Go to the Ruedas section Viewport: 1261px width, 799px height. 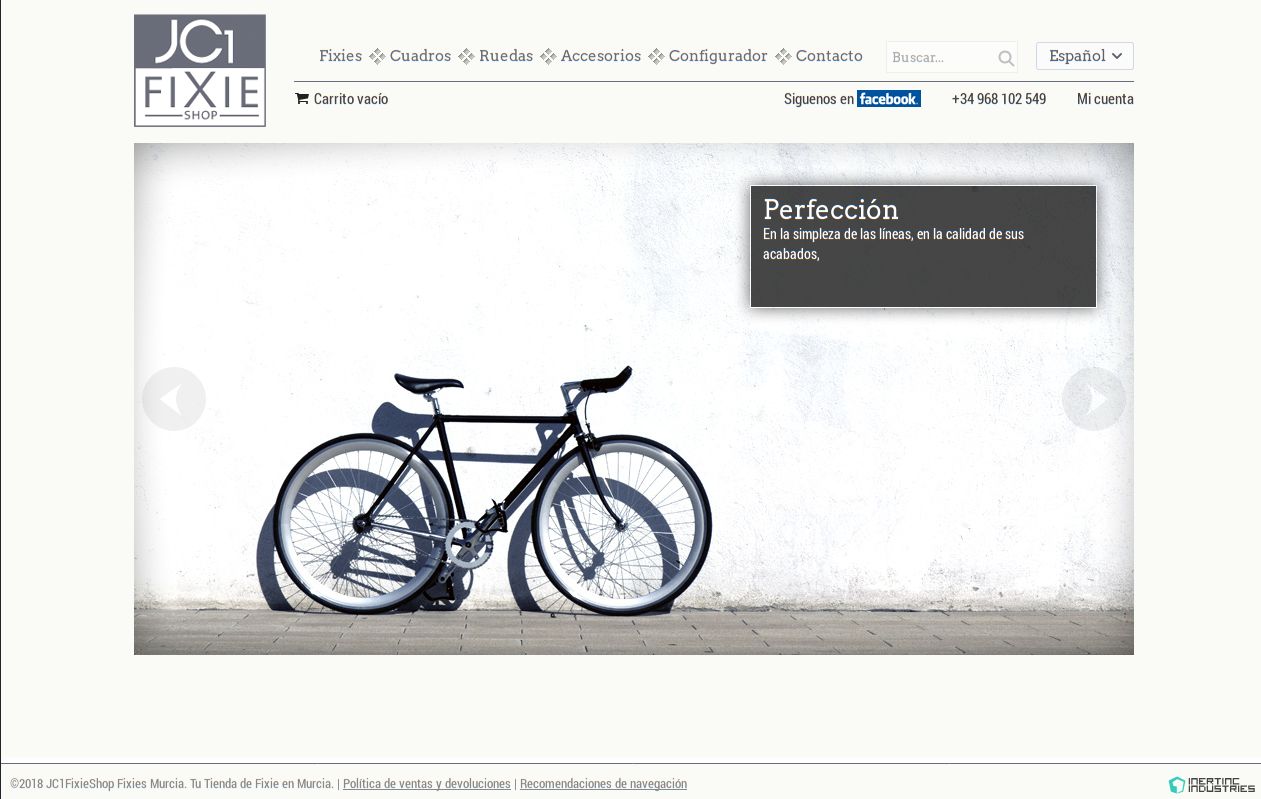[x=506, y=56]
